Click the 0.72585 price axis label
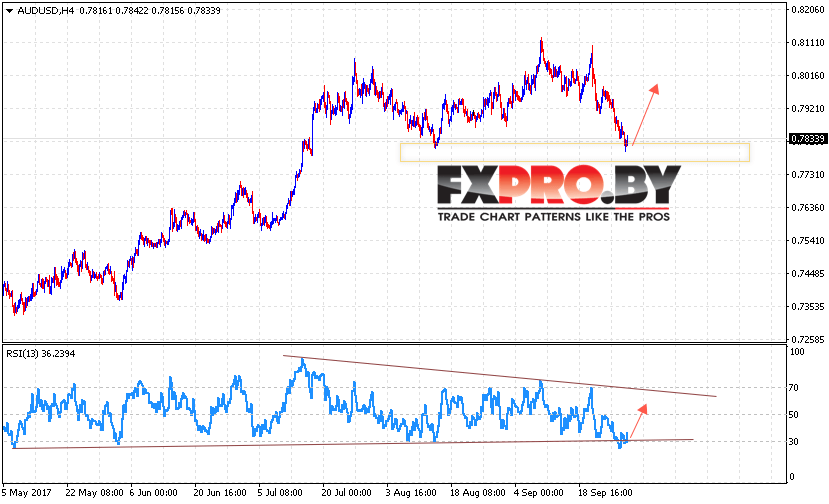This screenshot has width=829, height=504. click(x=808, y=340)
